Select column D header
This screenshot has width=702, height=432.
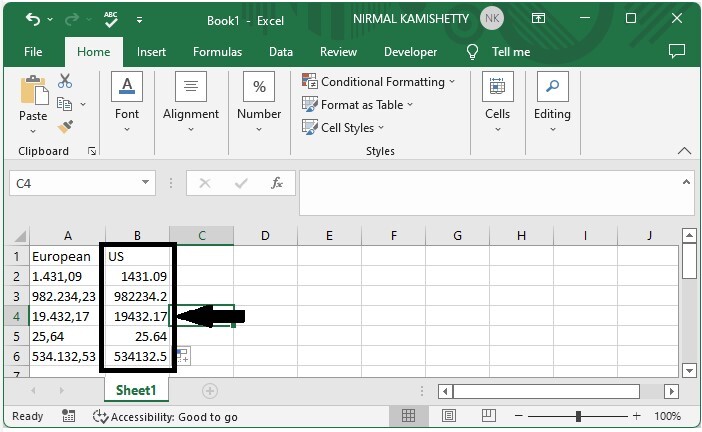click(265, 235)
